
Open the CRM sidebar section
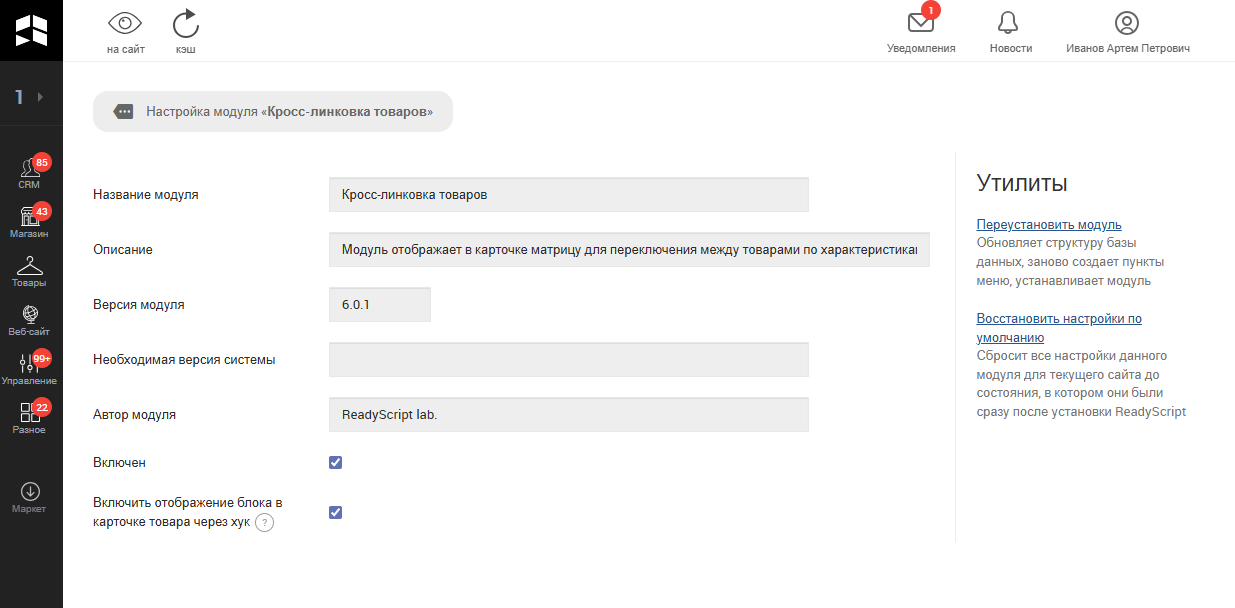click(30, 172)
